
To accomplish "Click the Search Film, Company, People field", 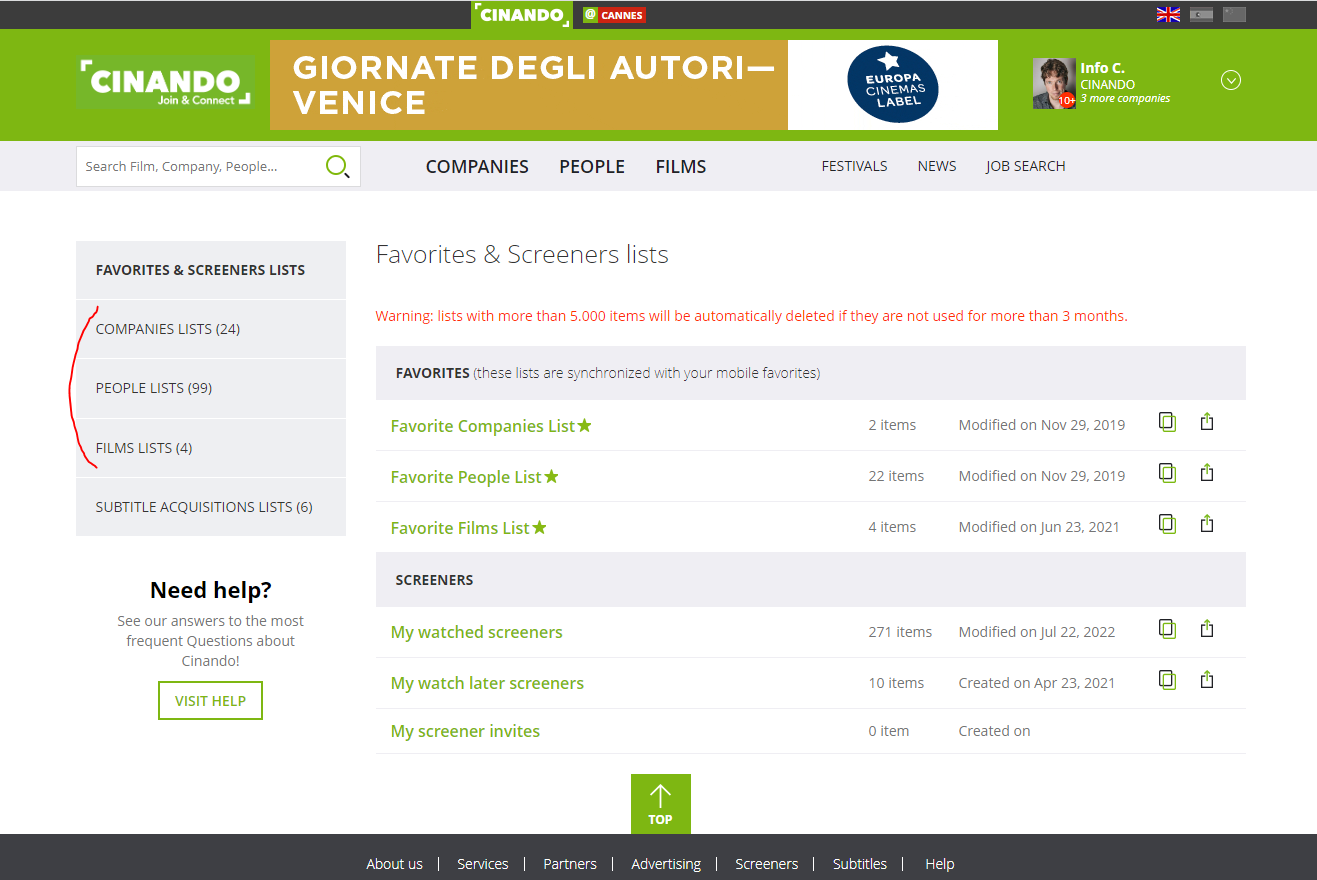I will coord(200,166).
